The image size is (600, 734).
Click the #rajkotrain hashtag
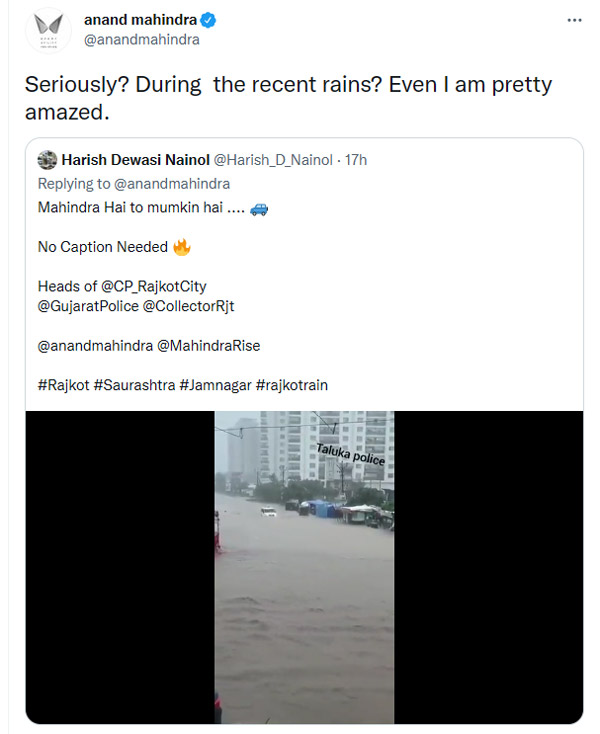292,384
